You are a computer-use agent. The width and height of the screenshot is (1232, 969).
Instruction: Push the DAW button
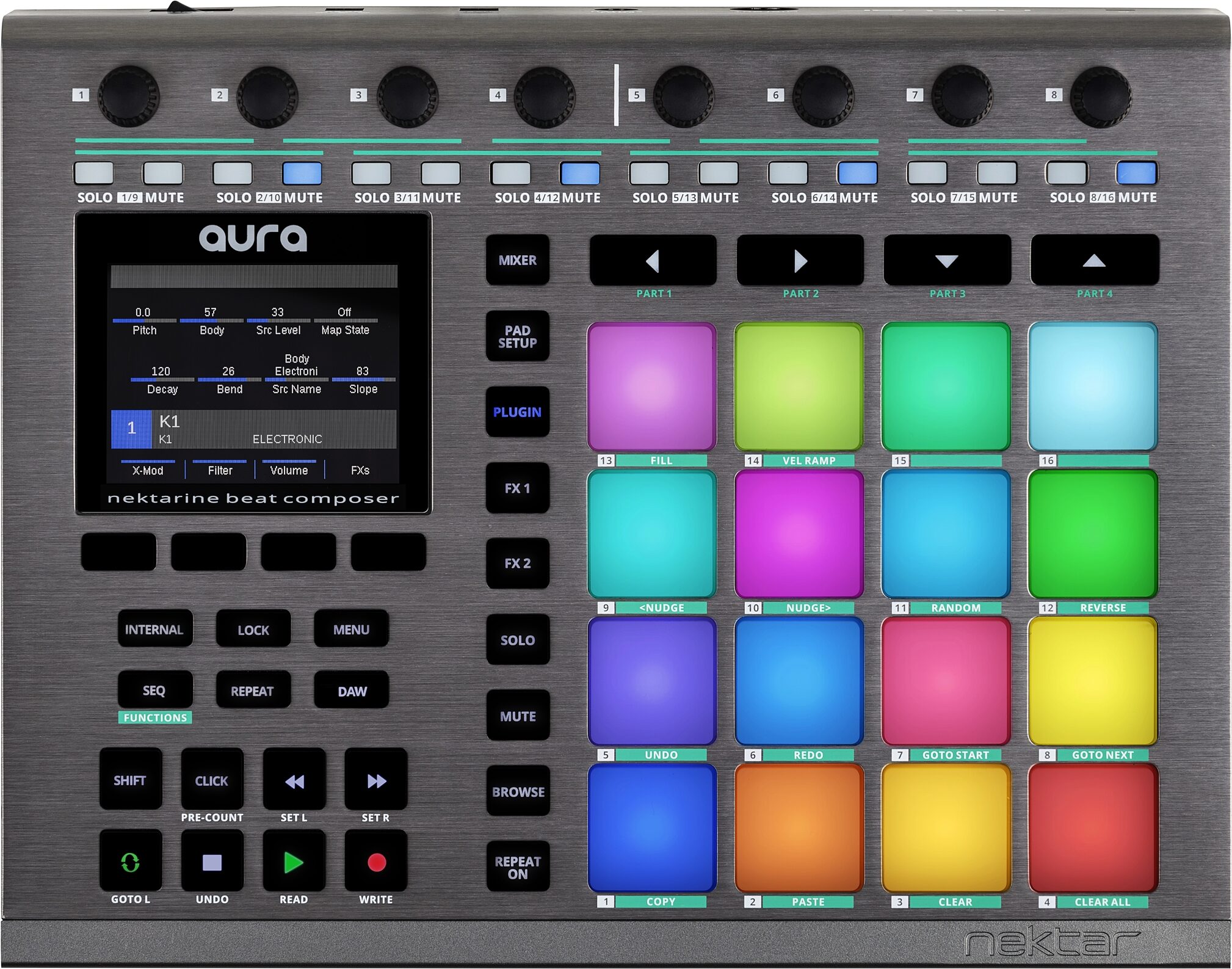[352, 690]
